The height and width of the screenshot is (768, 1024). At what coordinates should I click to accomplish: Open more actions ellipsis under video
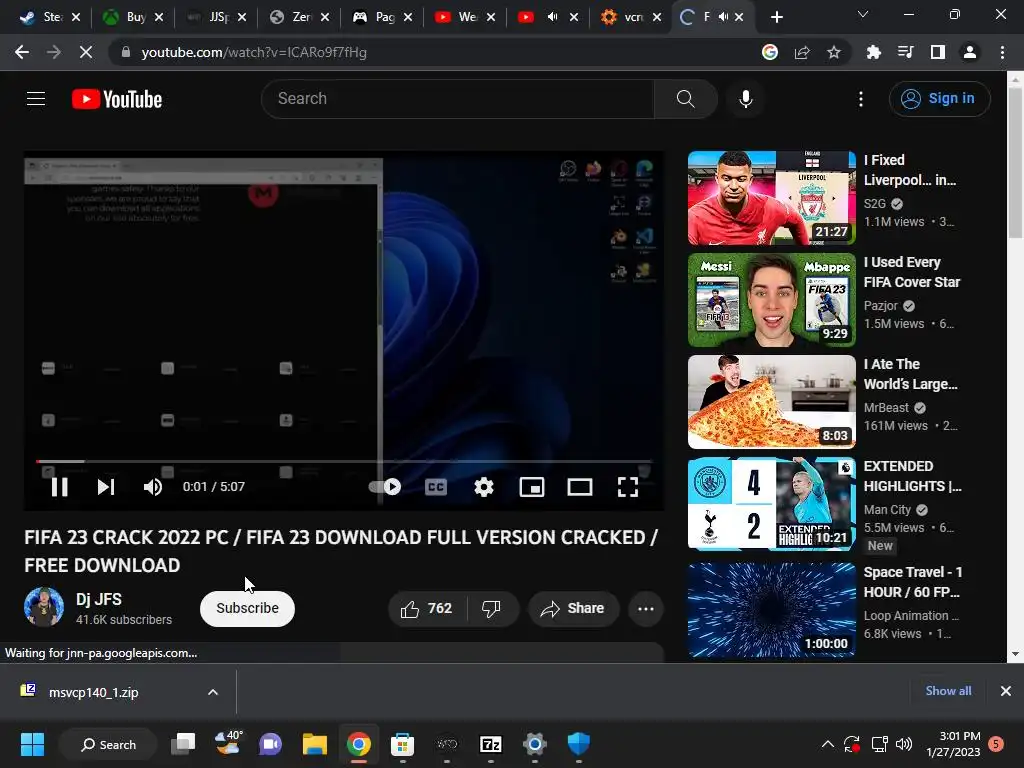(x=646, y=609)
